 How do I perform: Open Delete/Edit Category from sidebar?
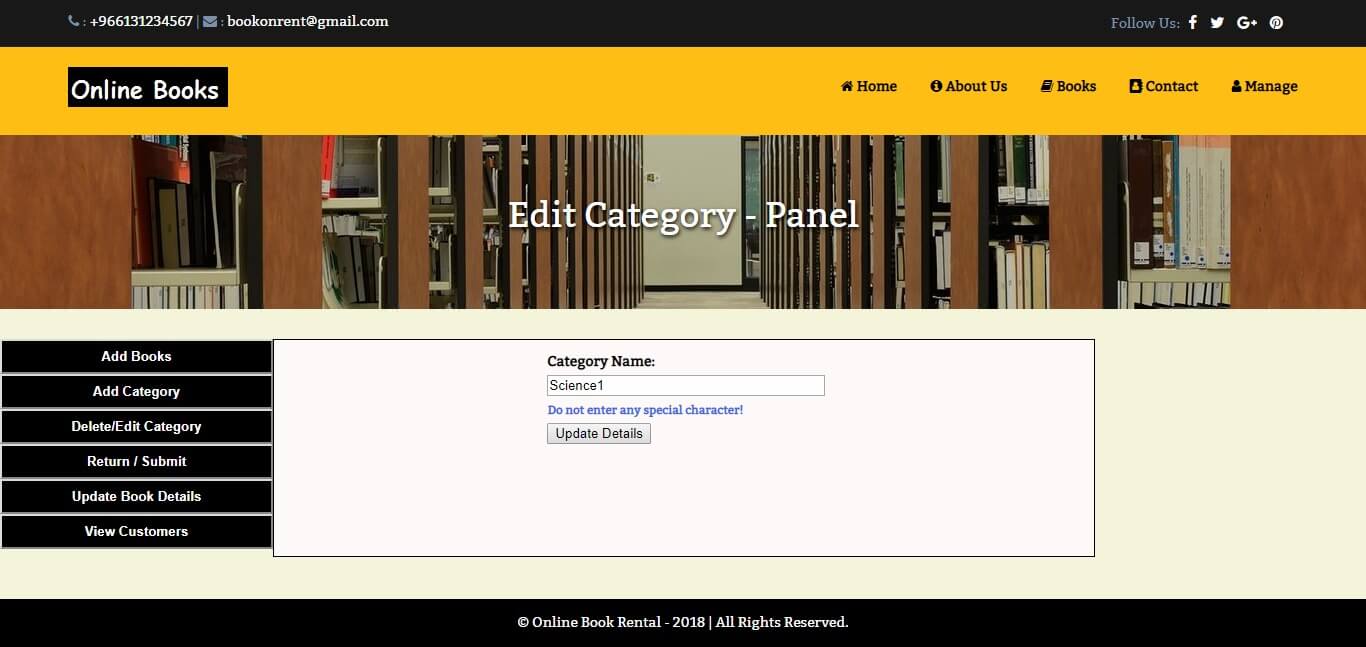[x=136, y=427]
